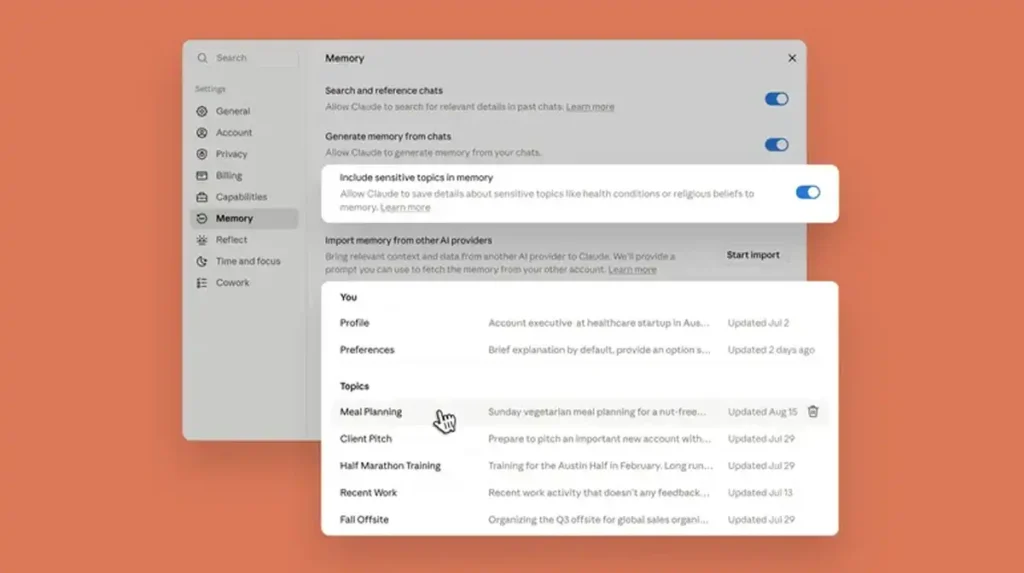Click Start import button
Image resolution: width=1024 pixels, height=573 pixels.
coord(753,255)
